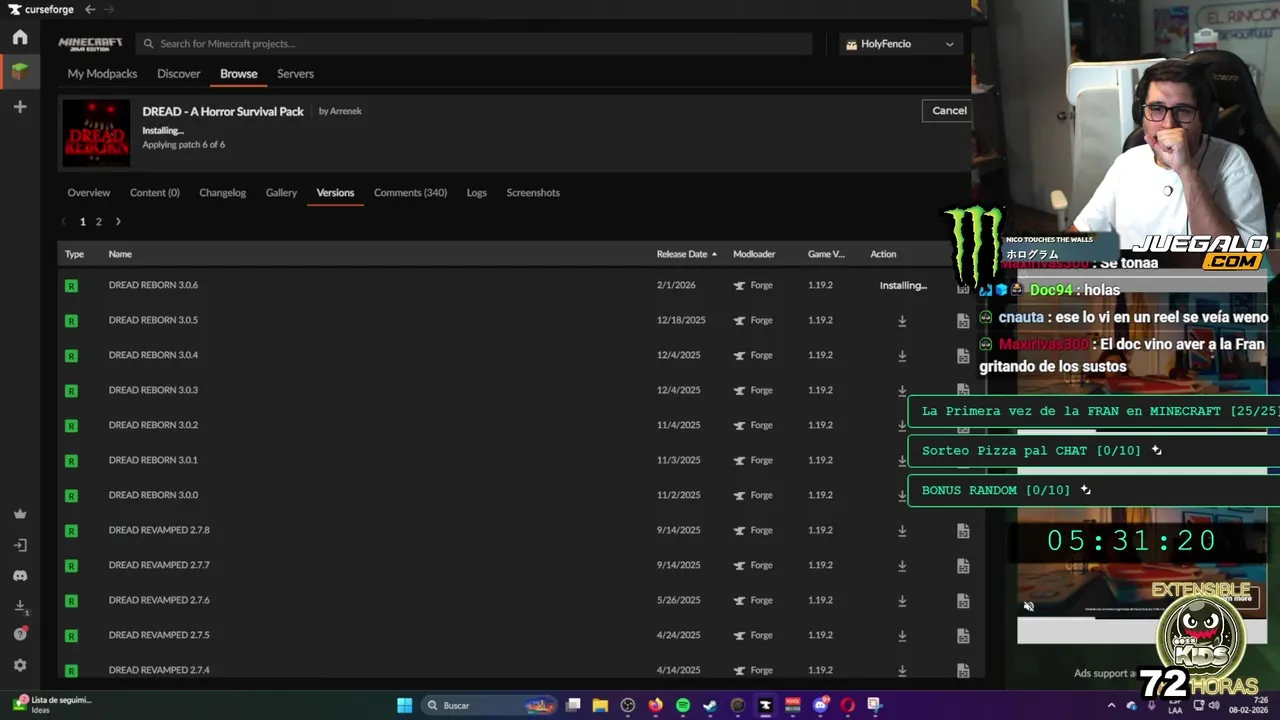Download DREAD REBORN 3.0.2 version
The width and height of the screenshot is (1280, 720).
coord(902,426)
